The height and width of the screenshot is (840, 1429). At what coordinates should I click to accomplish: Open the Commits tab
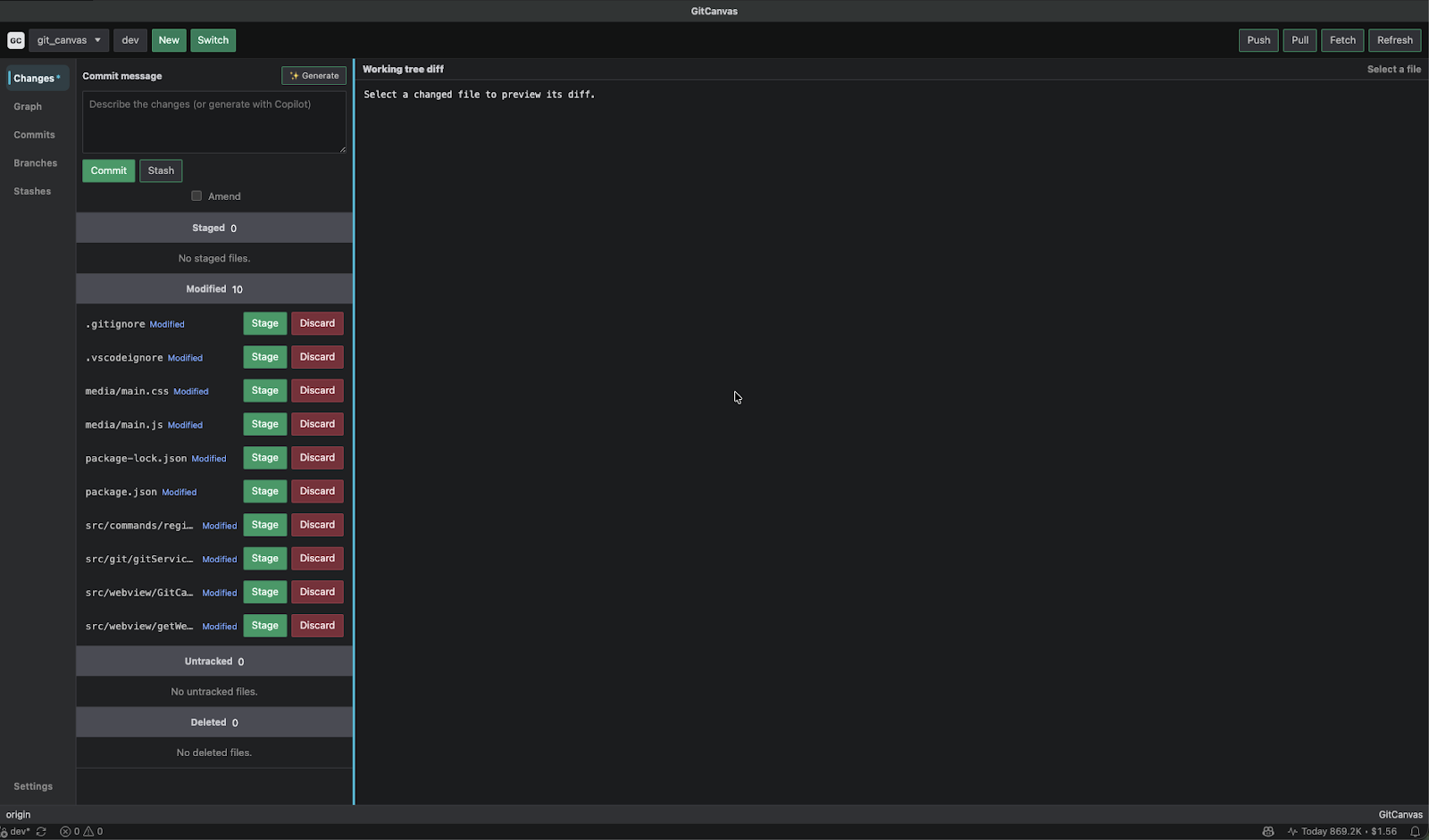[x=34, y=135]
